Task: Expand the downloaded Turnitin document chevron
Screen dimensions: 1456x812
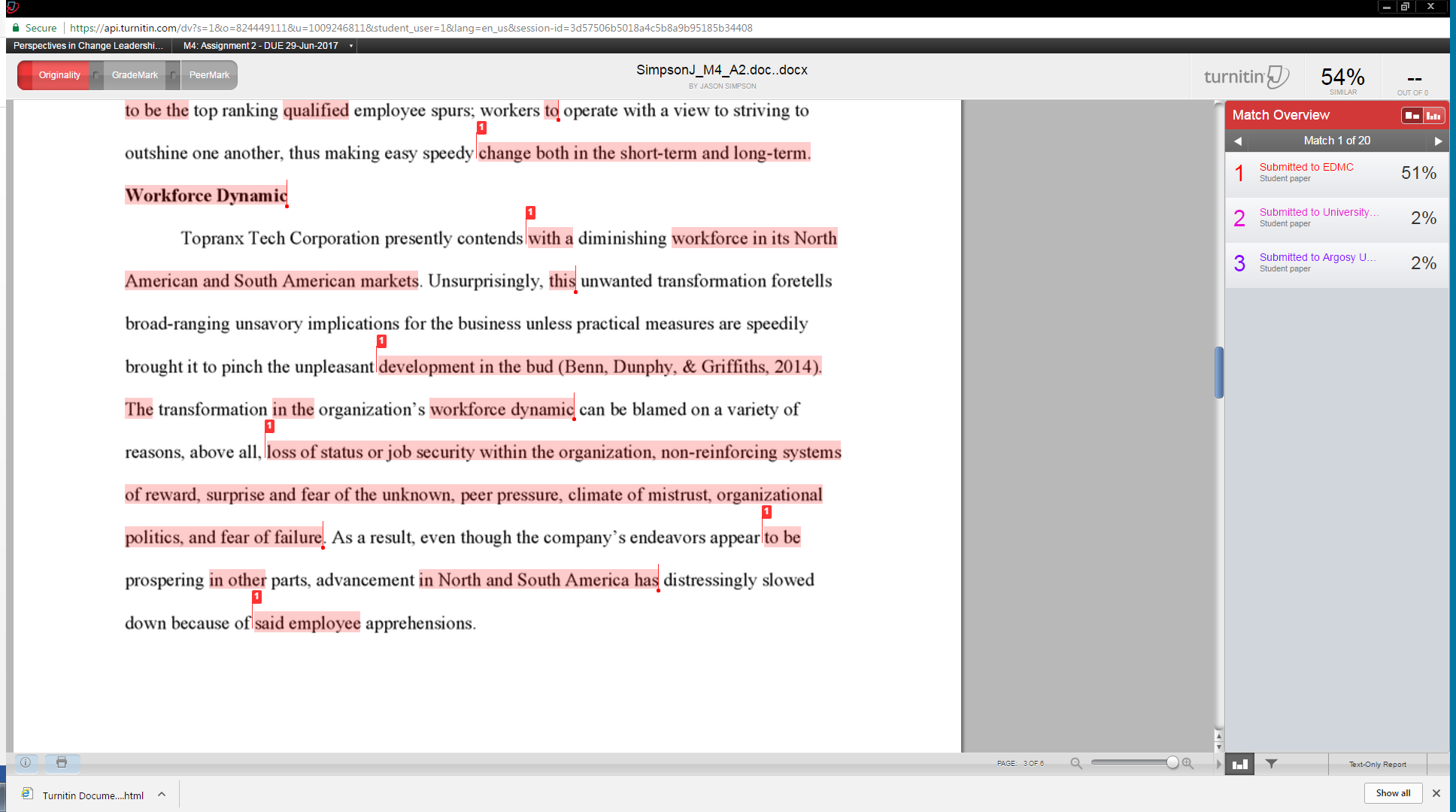Action: click(161, 793)
